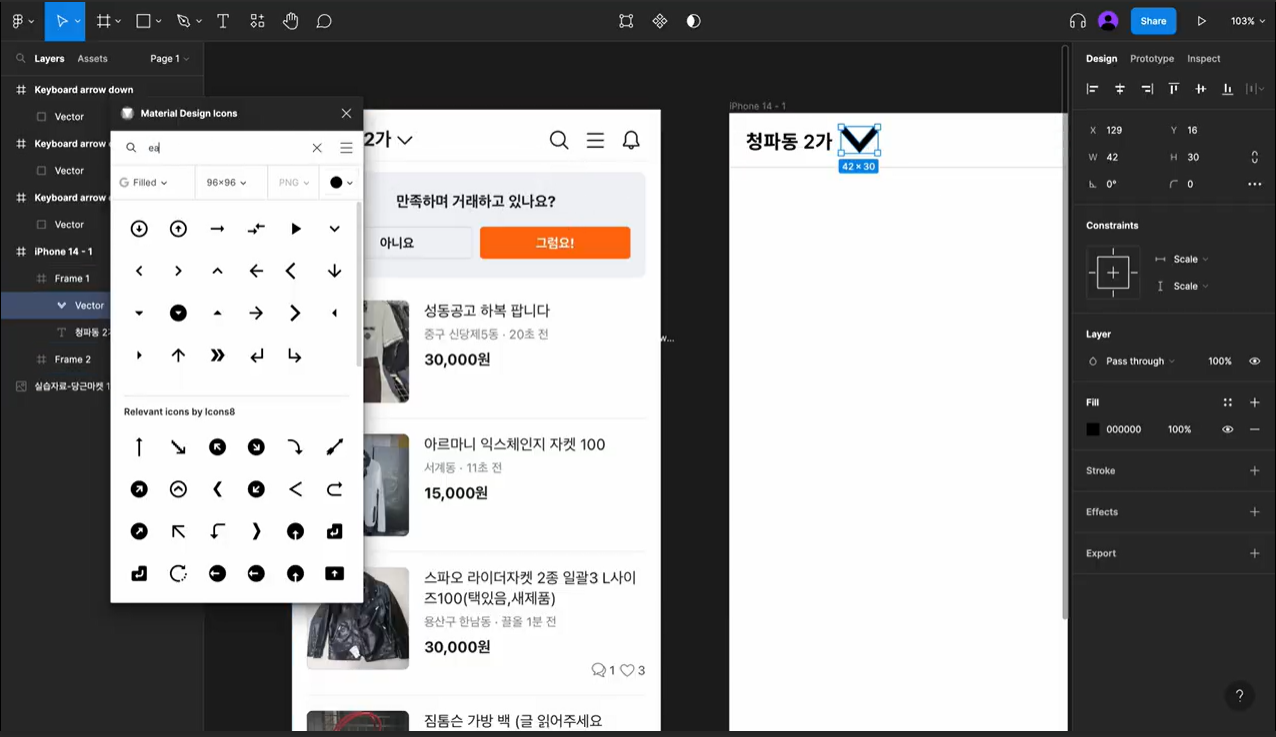Align right in Design panel
This screenshot has height=737, width=1276.
point(1147,89)
